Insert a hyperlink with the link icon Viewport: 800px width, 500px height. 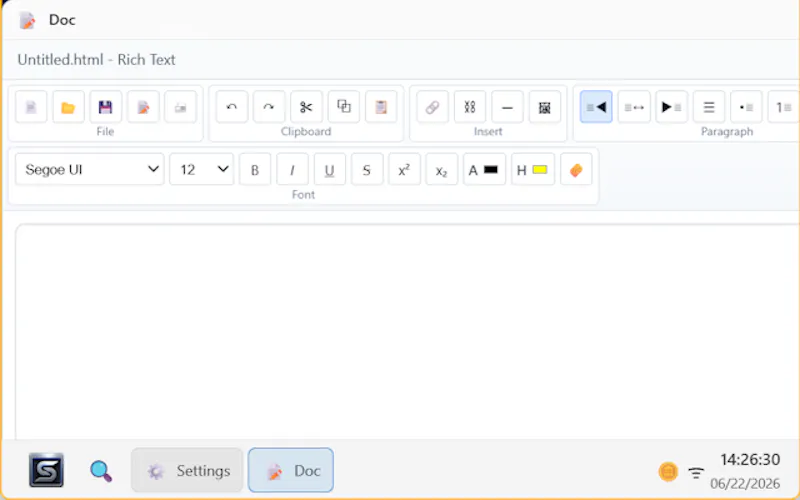tap(433, 107)
